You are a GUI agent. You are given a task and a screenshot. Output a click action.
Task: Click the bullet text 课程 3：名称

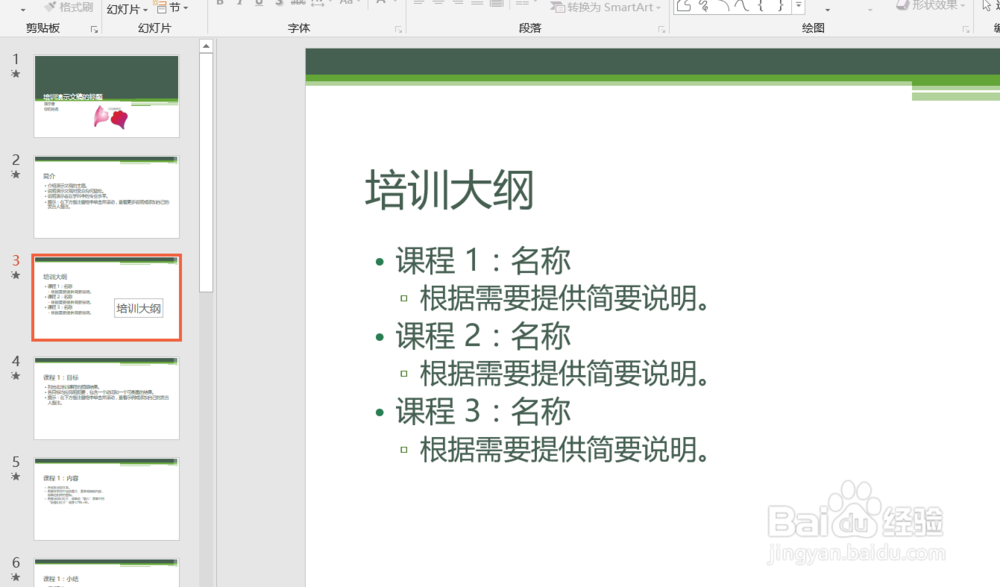coord(483,411)
